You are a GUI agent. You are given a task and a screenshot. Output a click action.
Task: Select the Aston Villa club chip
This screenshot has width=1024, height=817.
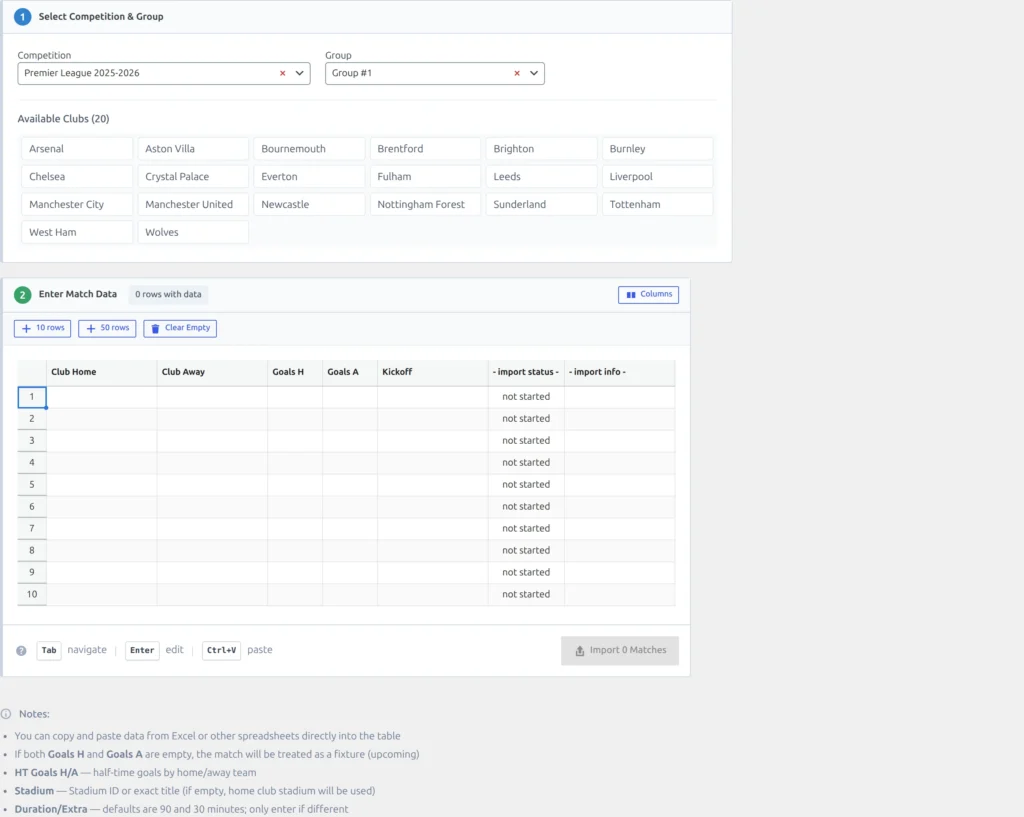193,149
